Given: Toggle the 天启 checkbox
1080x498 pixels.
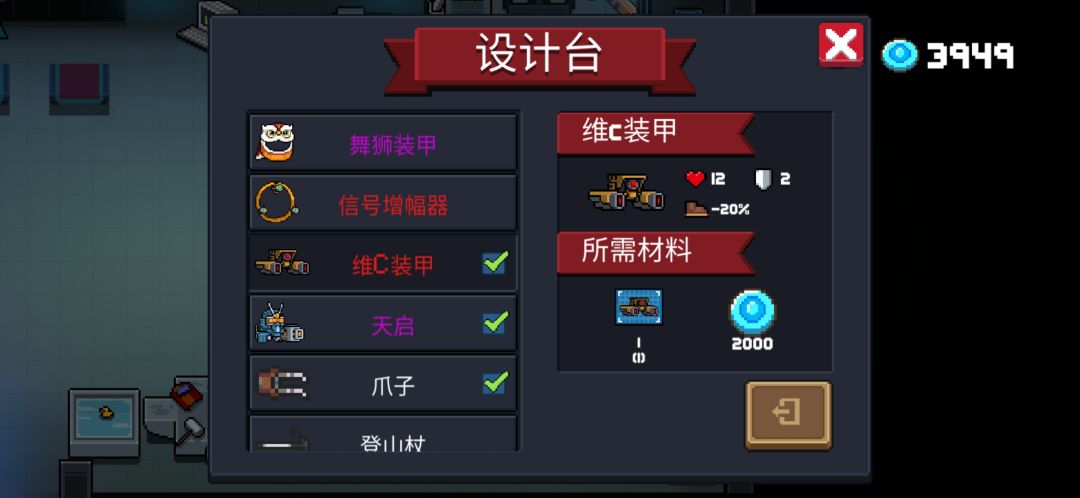Looking at the screenshot, I should click(495, 322).
